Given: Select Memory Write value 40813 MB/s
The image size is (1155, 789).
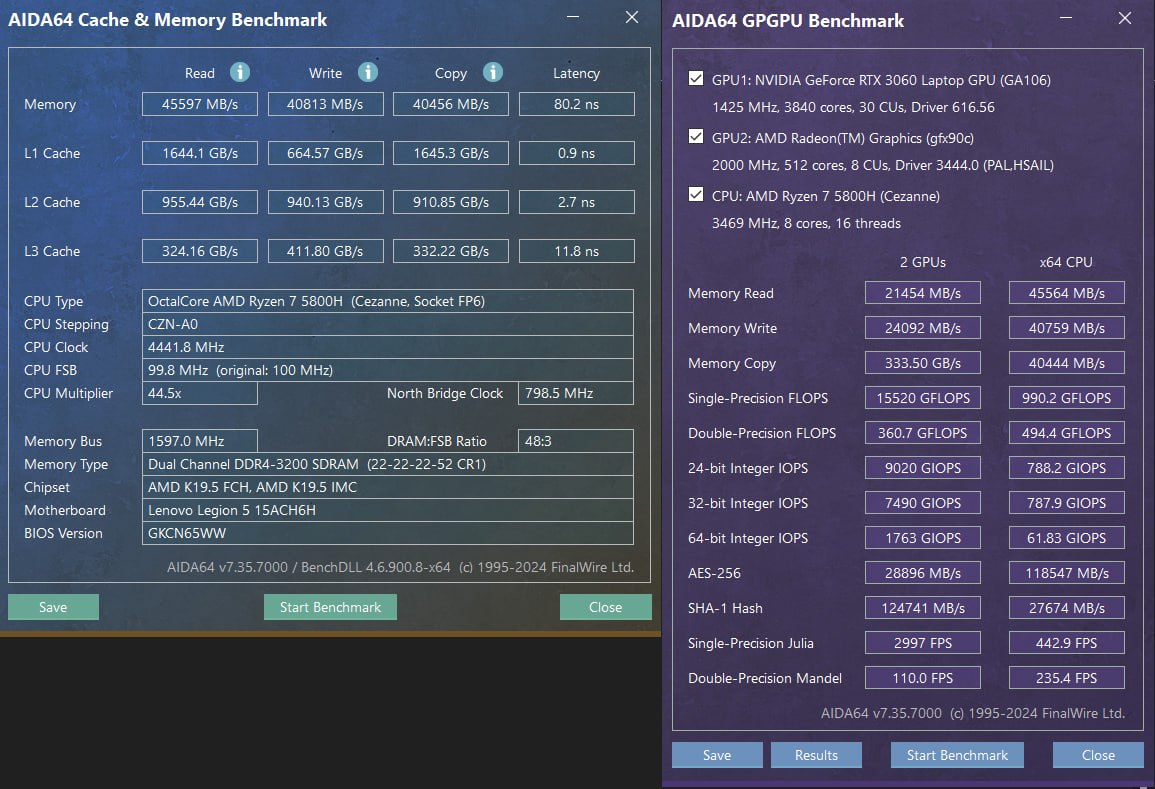Looking at the screenshot, I should coord(325,104).
